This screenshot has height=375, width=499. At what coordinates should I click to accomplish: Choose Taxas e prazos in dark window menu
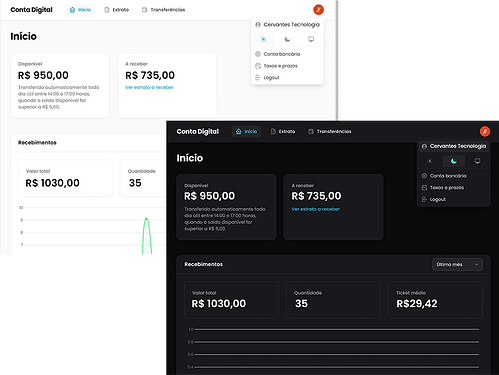pyautogui.click(x=454, y=188)
